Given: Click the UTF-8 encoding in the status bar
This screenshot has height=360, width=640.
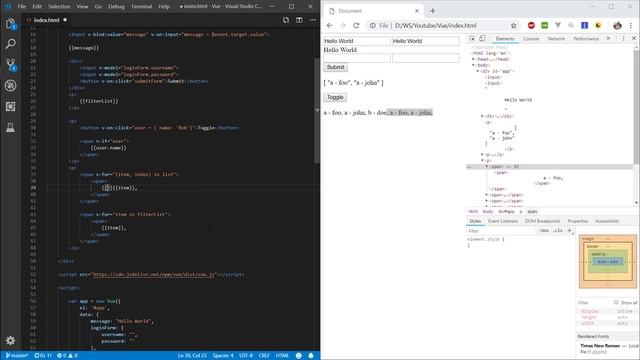Looking at the screenshot, I should [x=246, y=356].
